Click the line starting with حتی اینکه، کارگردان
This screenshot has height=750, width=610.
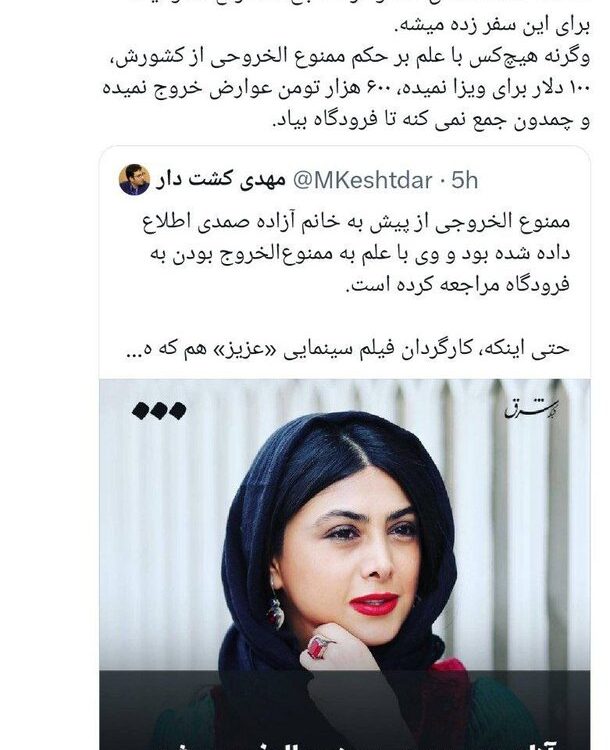pyautogui.click(x=348, y=349)
